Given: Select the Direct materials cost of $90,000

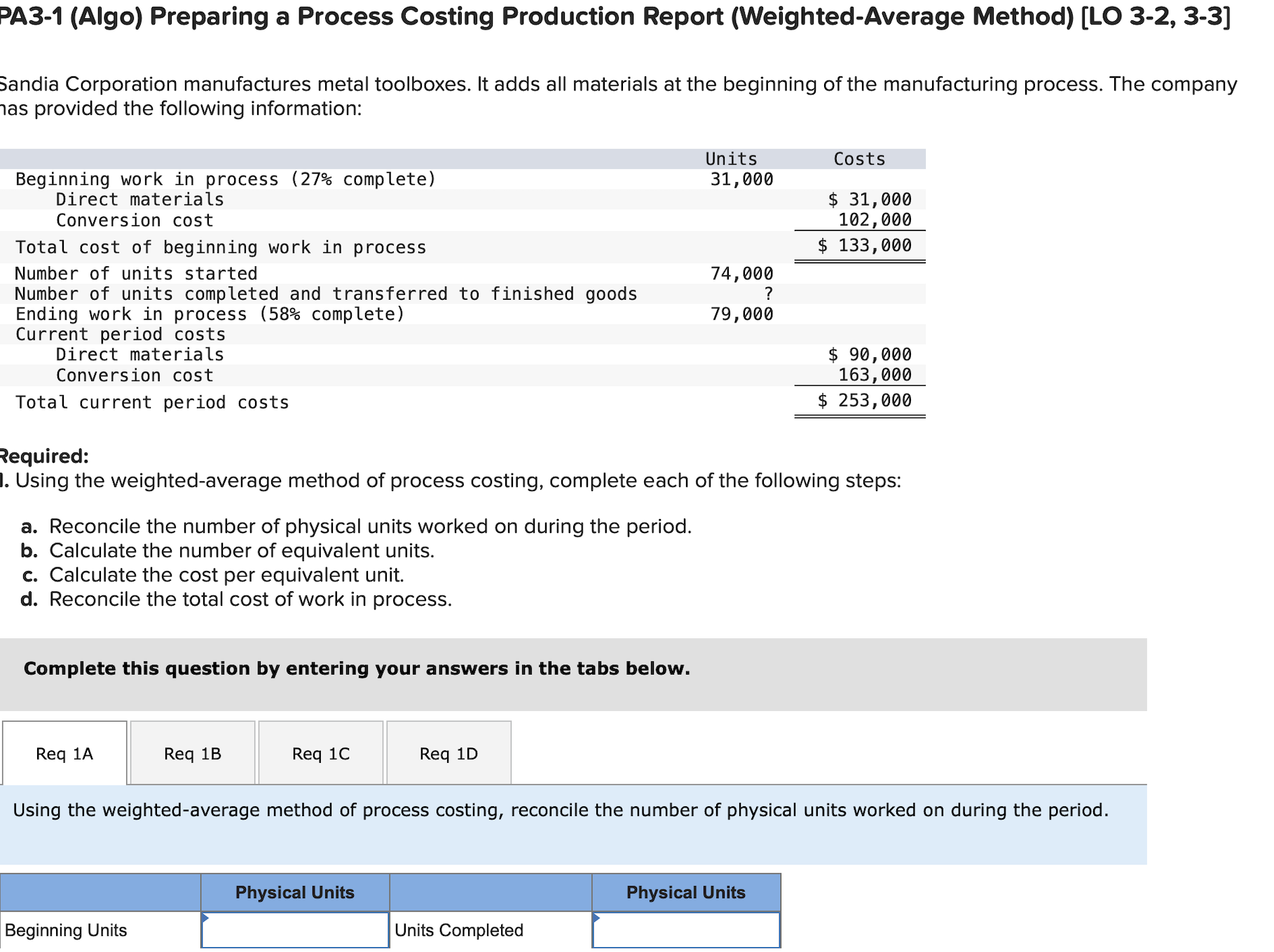Looking at the screenshot, I should 870,354.
